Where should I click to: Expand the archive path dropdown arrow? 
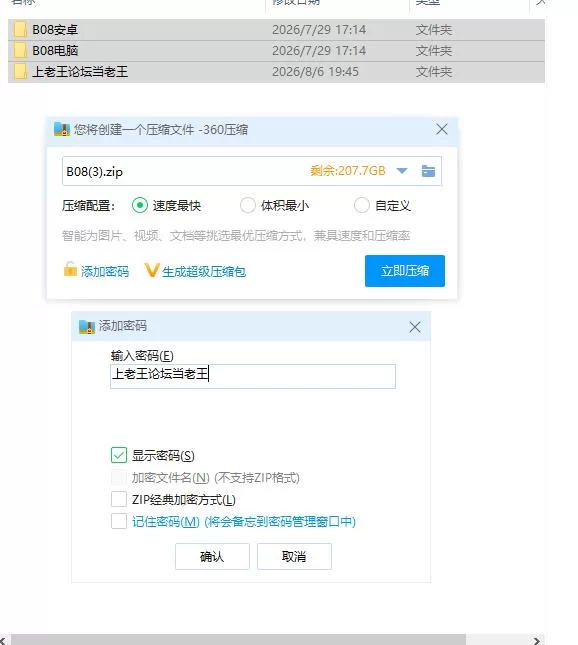pyautogui.click(x=402, y=171)
